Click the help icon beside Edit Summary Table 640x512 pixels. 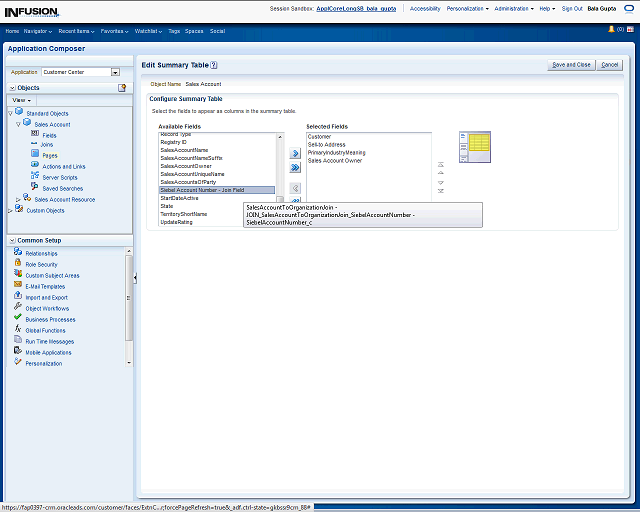click(x=214, y=64)
